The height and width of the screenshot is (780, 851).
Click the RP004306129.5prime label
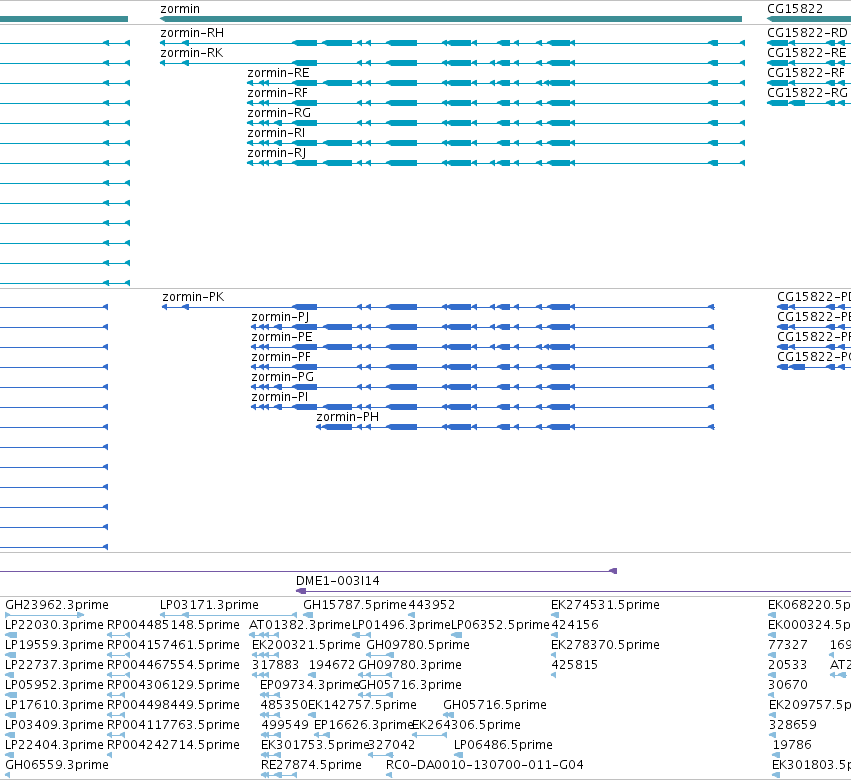point(173,685)
